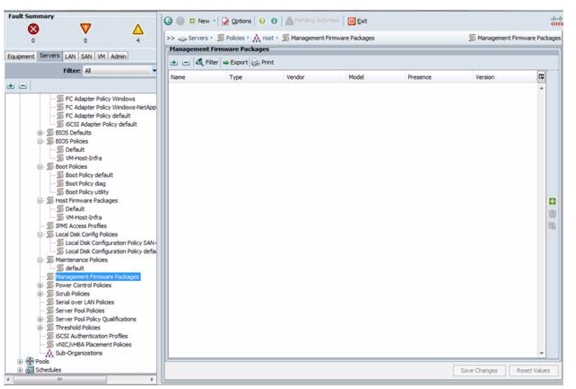Switch to the SAN tab
This screenshot has width=576, height=389.
click(x=86, y=56)
